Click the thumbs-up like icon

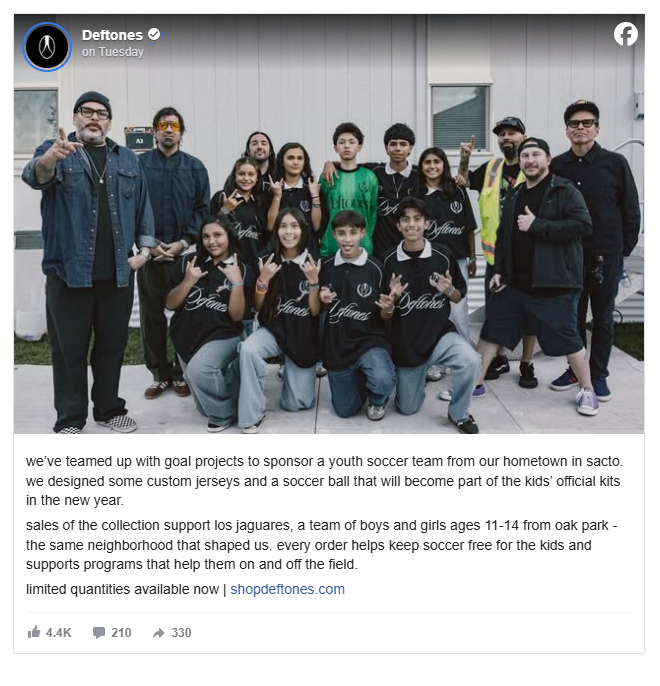click(34, 632)
